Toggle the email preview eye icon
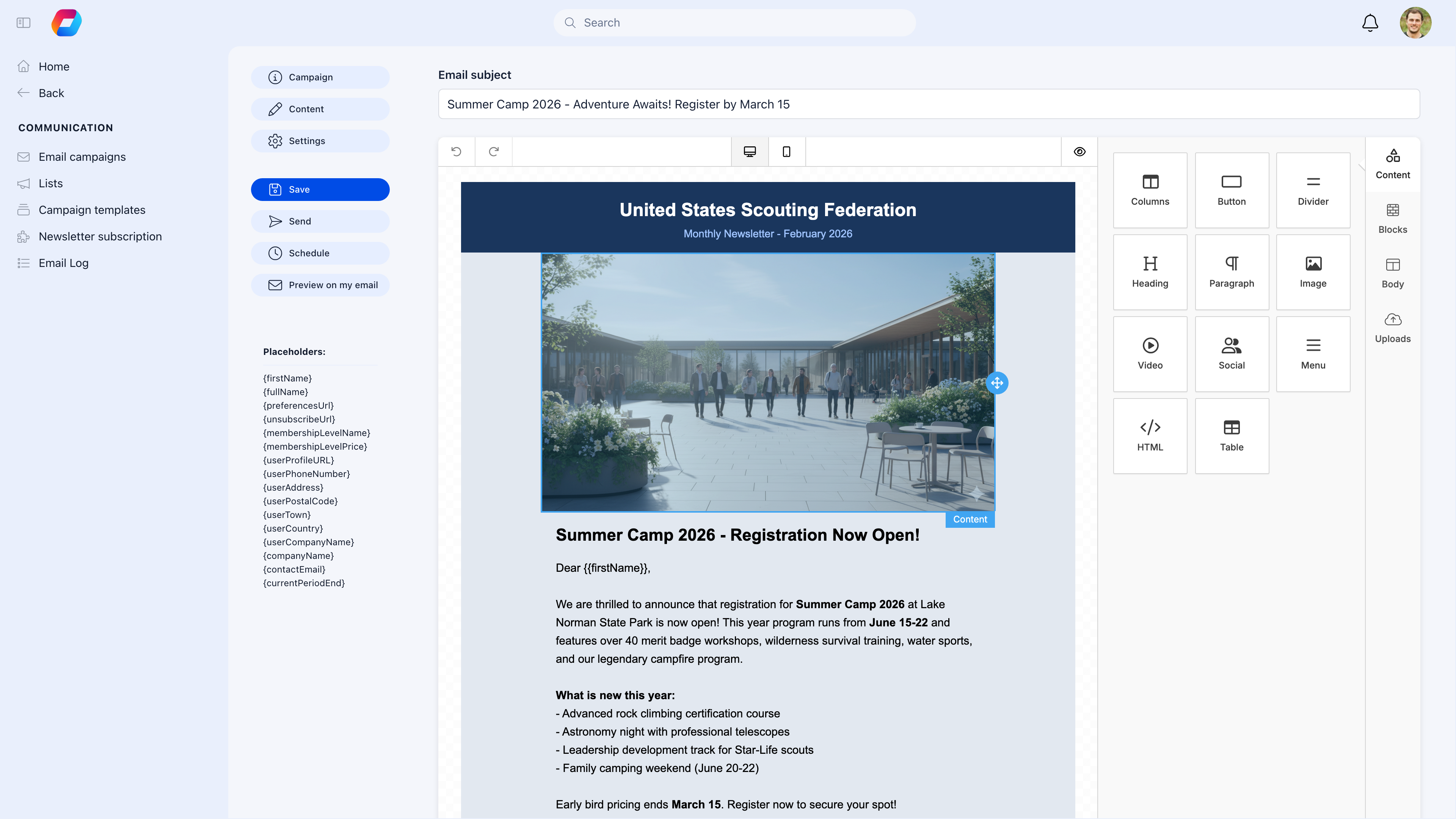The height and width of the screenshot is (819, 1456). click(1079, 152)
